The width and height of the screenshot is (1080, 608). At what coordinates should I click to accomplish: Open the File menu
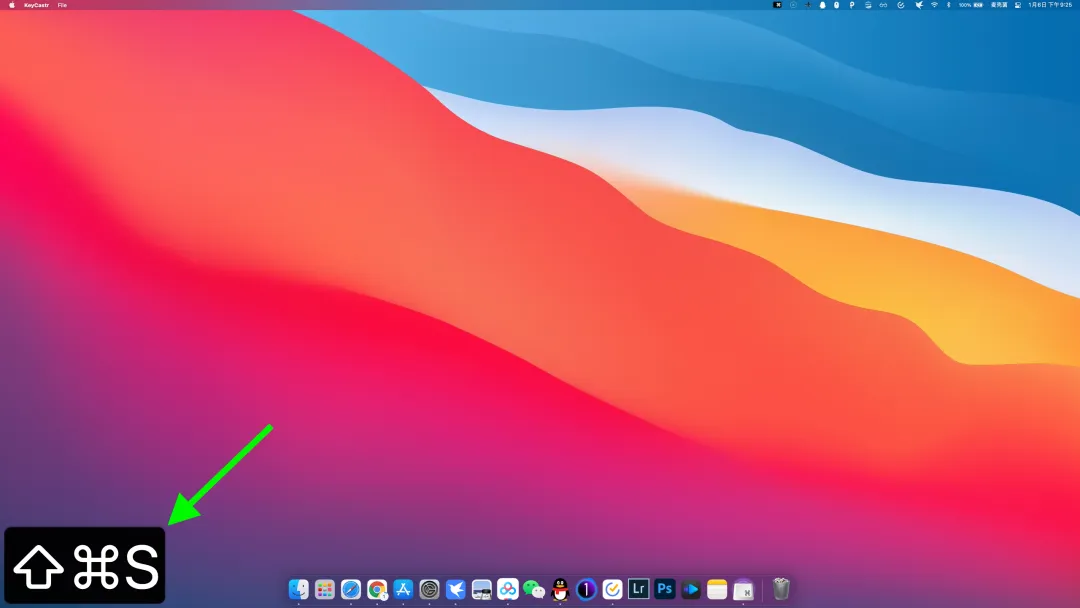tap(62, 5)
